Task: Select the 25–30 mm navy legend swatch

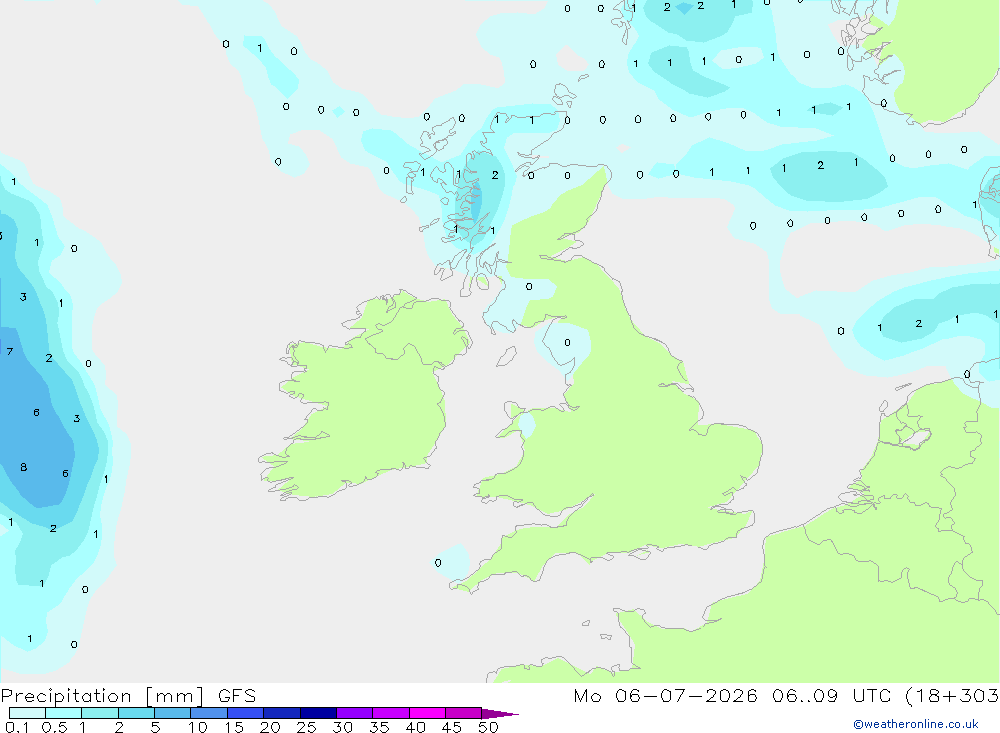Action: pos(318,713)
